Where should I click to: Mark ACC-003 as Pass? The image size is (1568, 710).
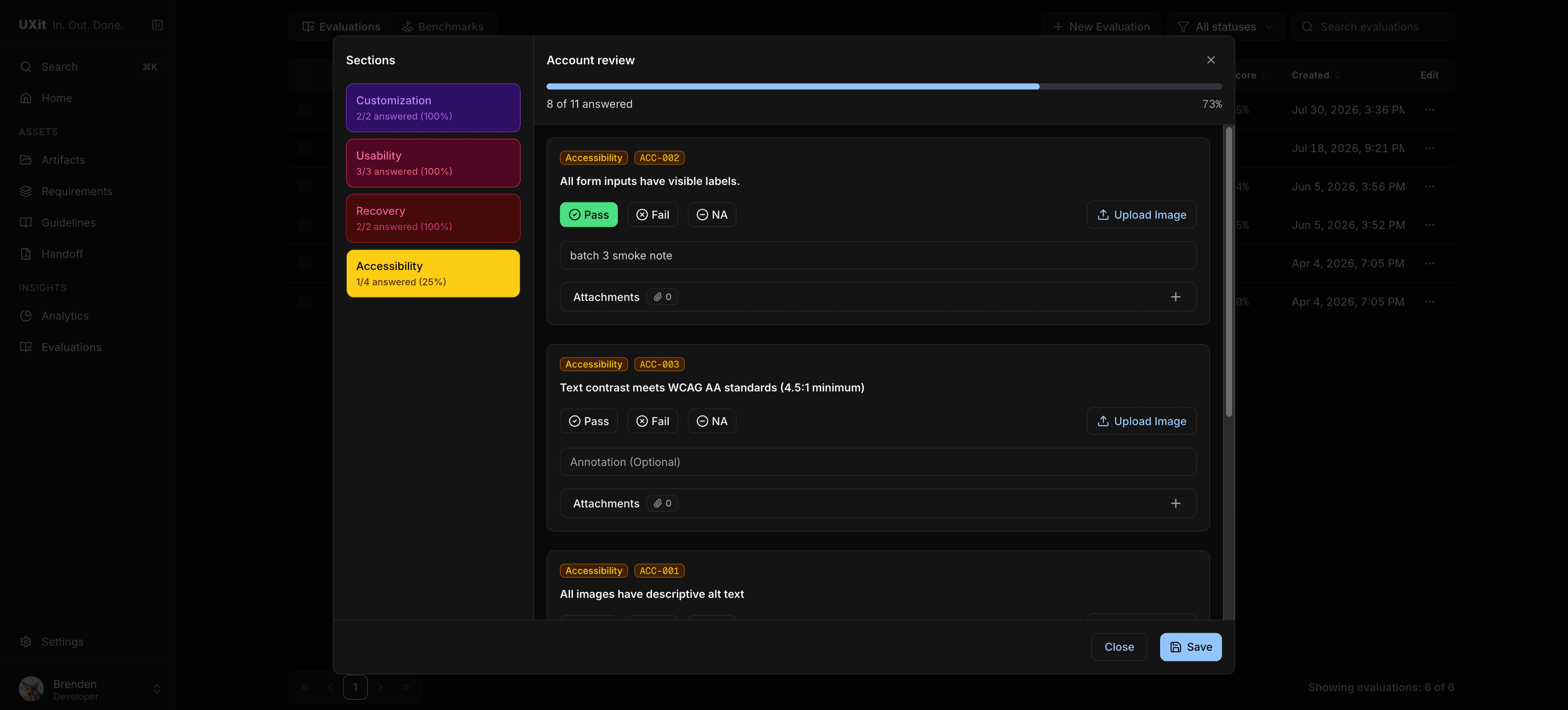tap(588, 421)
